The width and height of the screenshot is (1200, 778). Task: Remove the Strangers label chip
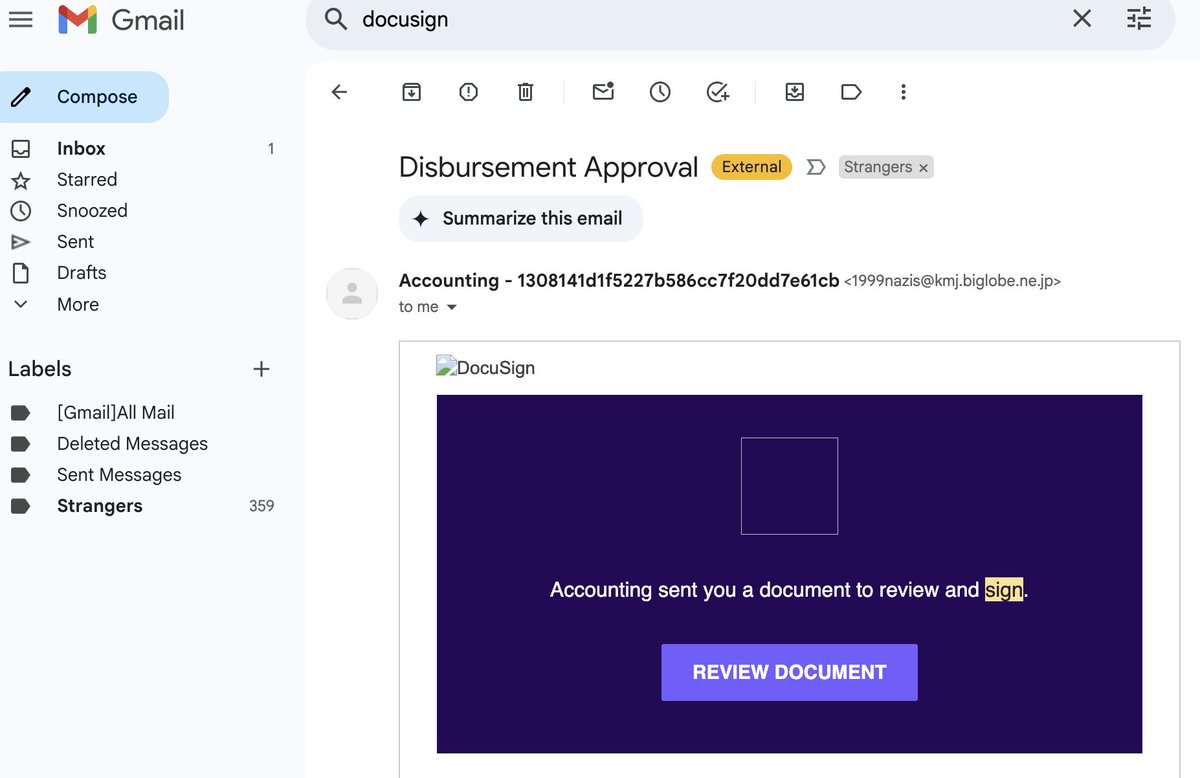(x=923, y=167)
